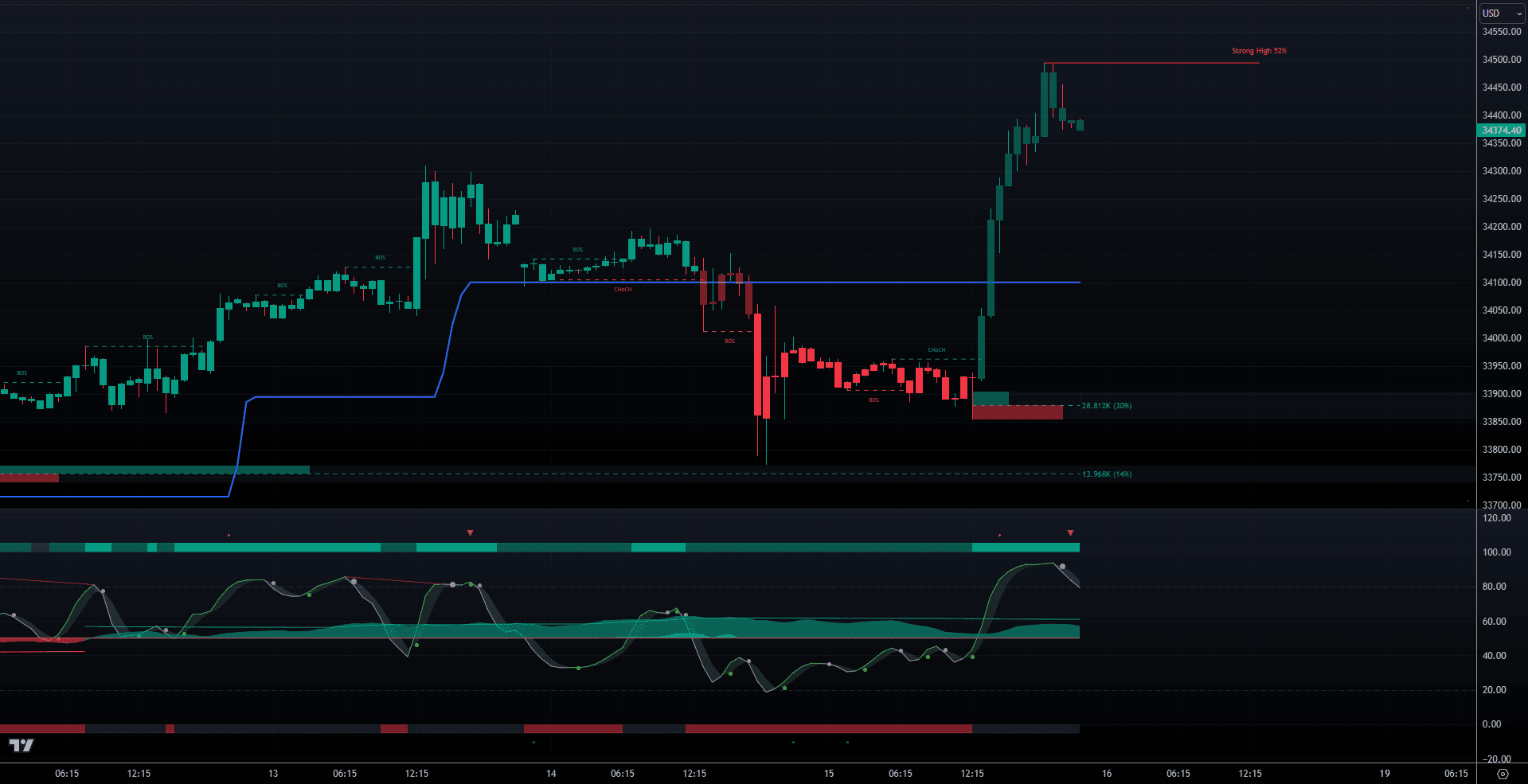Toggle the 13.968K (14%) volume profile level
Image resolution: width=1528 pixels, height=784 pixels.
click(1107, 474)
